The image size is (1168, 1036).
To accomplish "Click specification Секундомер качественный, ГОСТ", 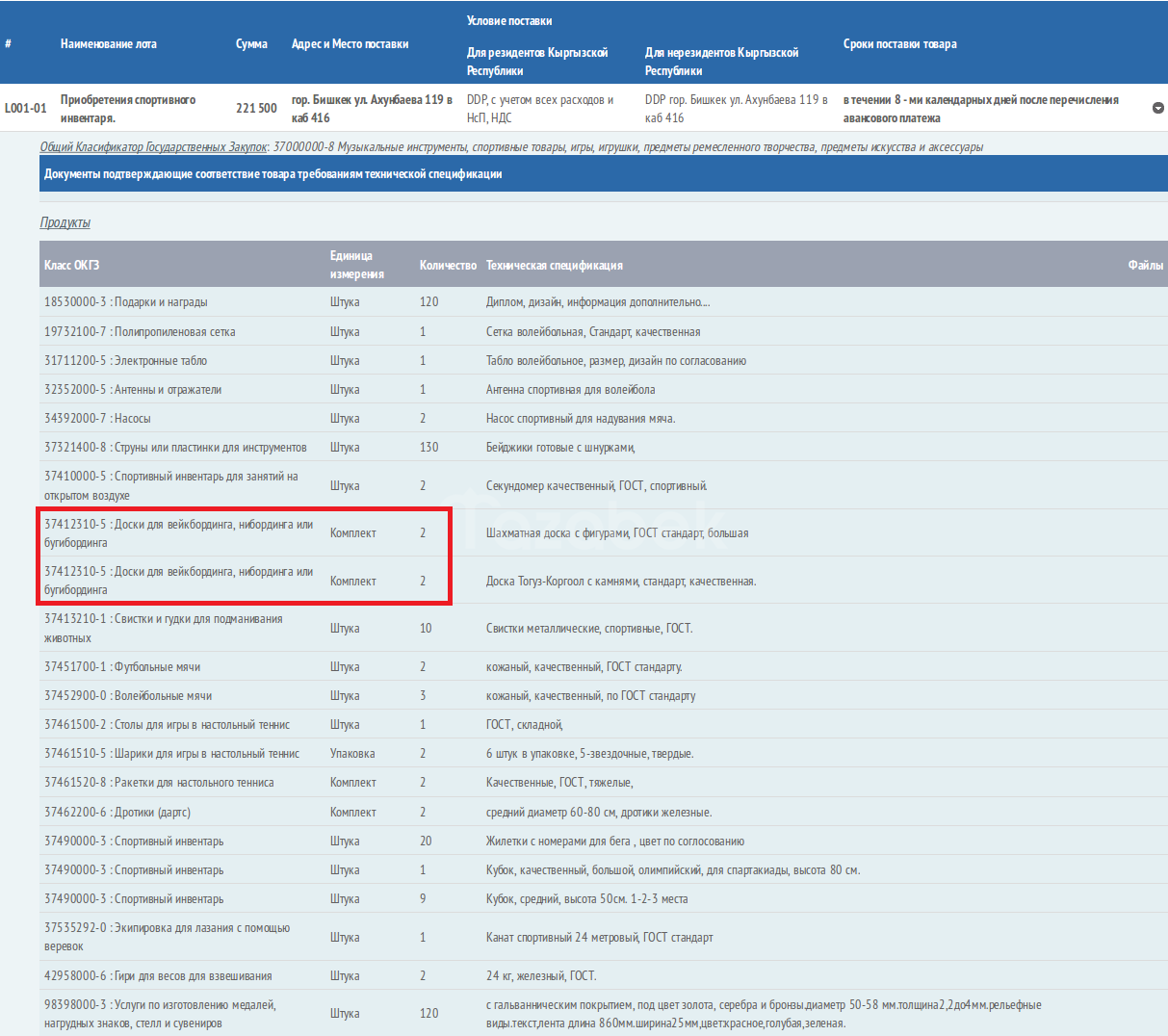I will [x=596, y=485].
